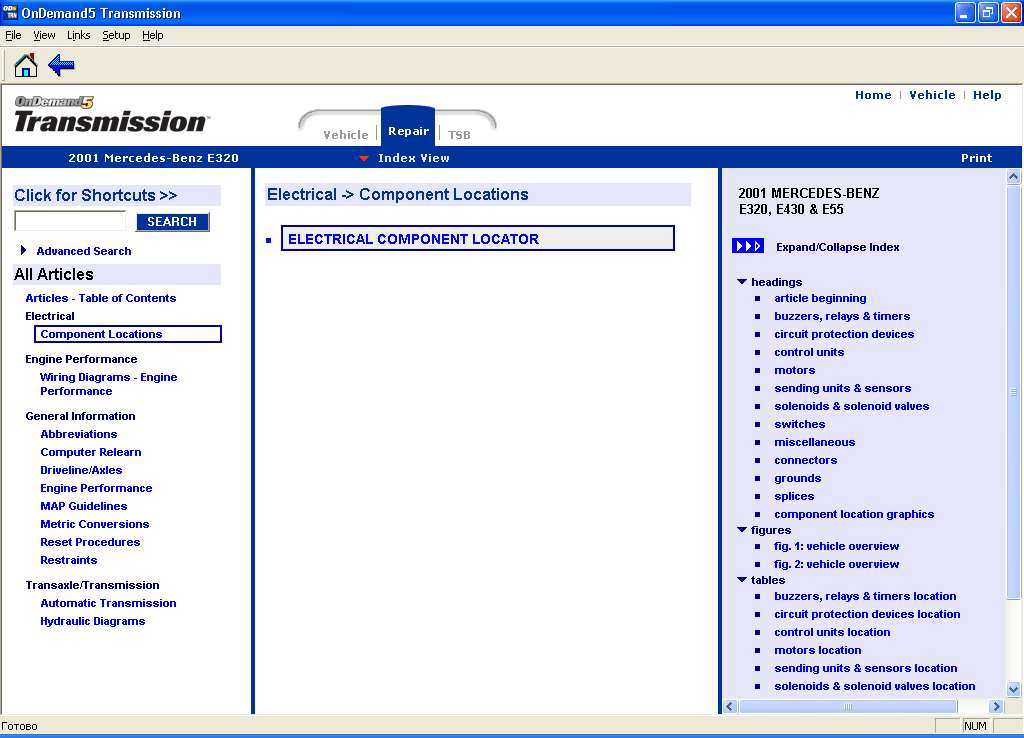Open Metric Conversions article
The width and height of the screenshot is (1024, 738).
coord(95,524)
